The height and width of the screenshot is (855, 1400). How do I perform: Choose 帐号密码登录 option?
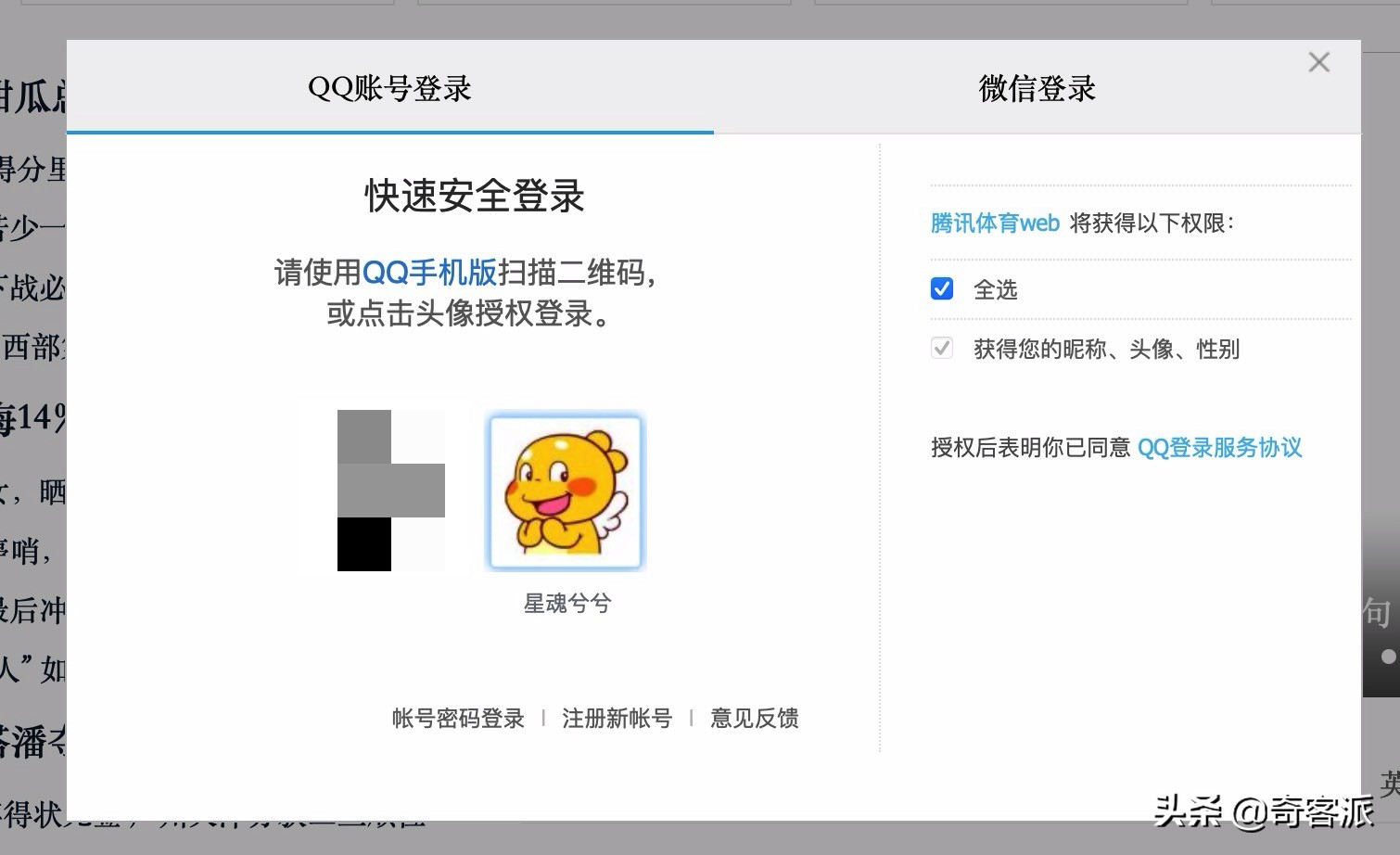(458, 718)
